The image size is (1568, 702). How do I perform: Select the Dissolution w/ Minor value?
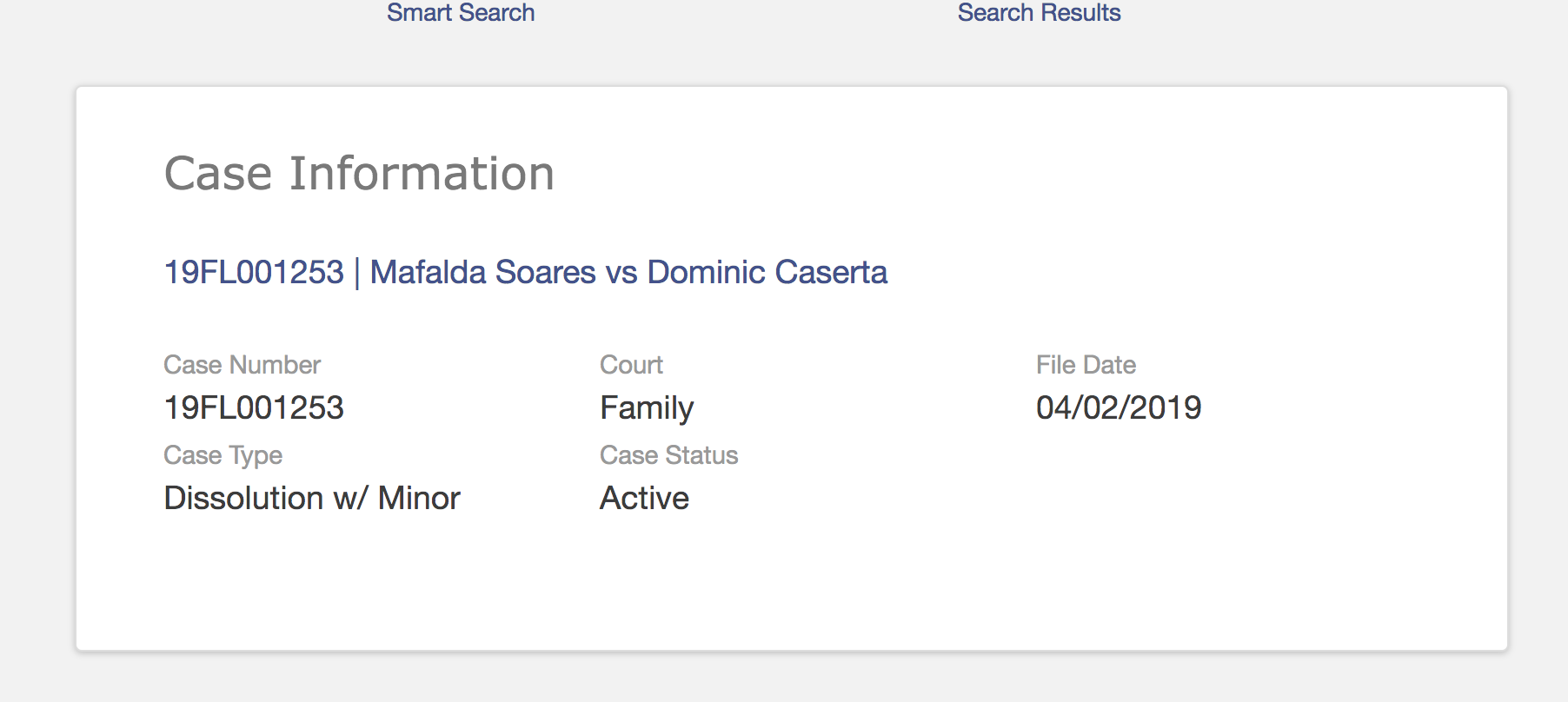tap(312, 498)
